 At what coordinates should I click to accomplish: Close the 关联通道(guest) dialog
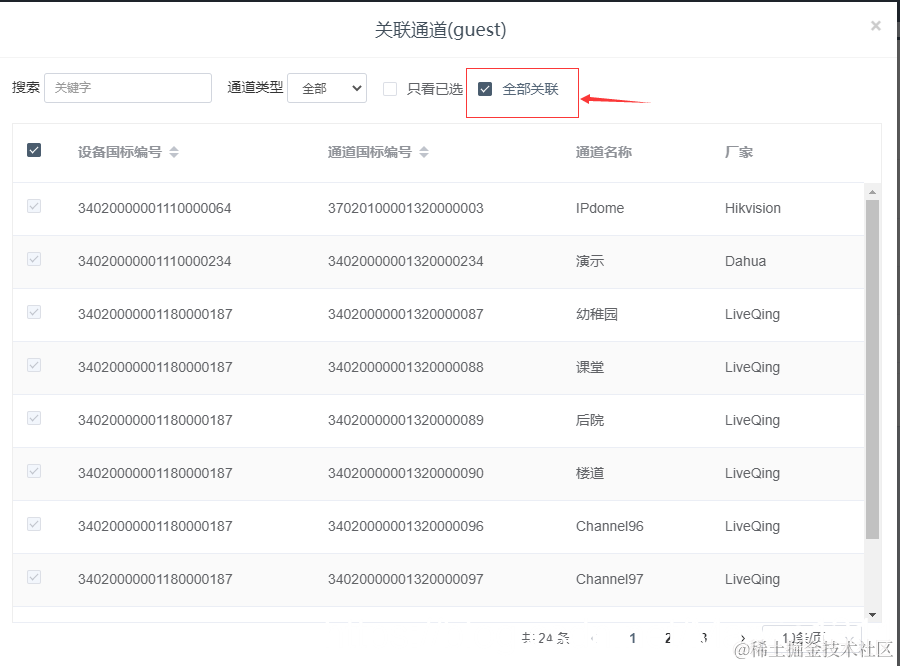[x=875, y=26]
